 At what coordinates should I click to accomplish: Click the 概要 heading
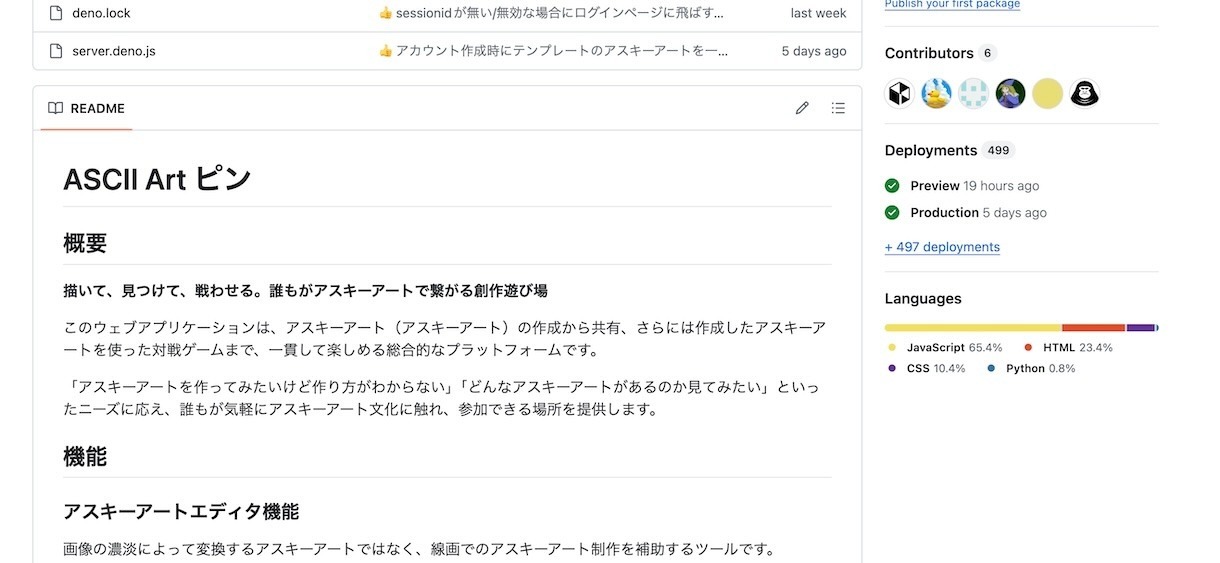click(85, 243)
